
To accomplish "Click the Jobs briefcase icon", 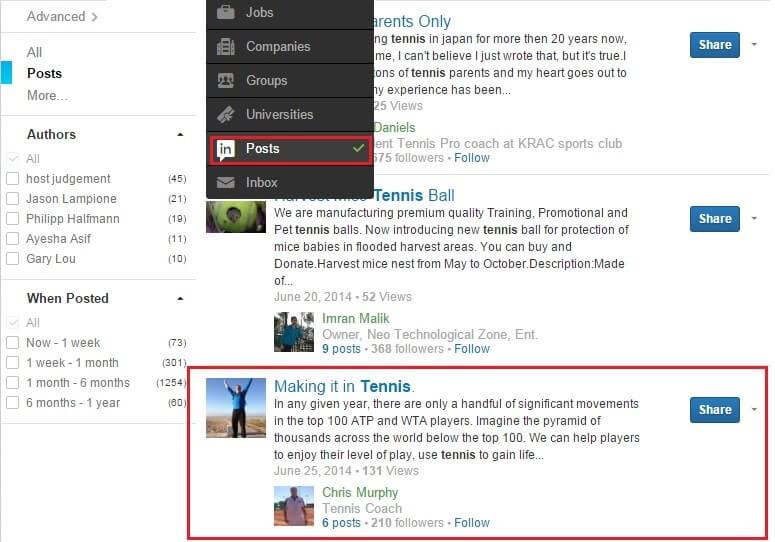I will click(226, 13).
